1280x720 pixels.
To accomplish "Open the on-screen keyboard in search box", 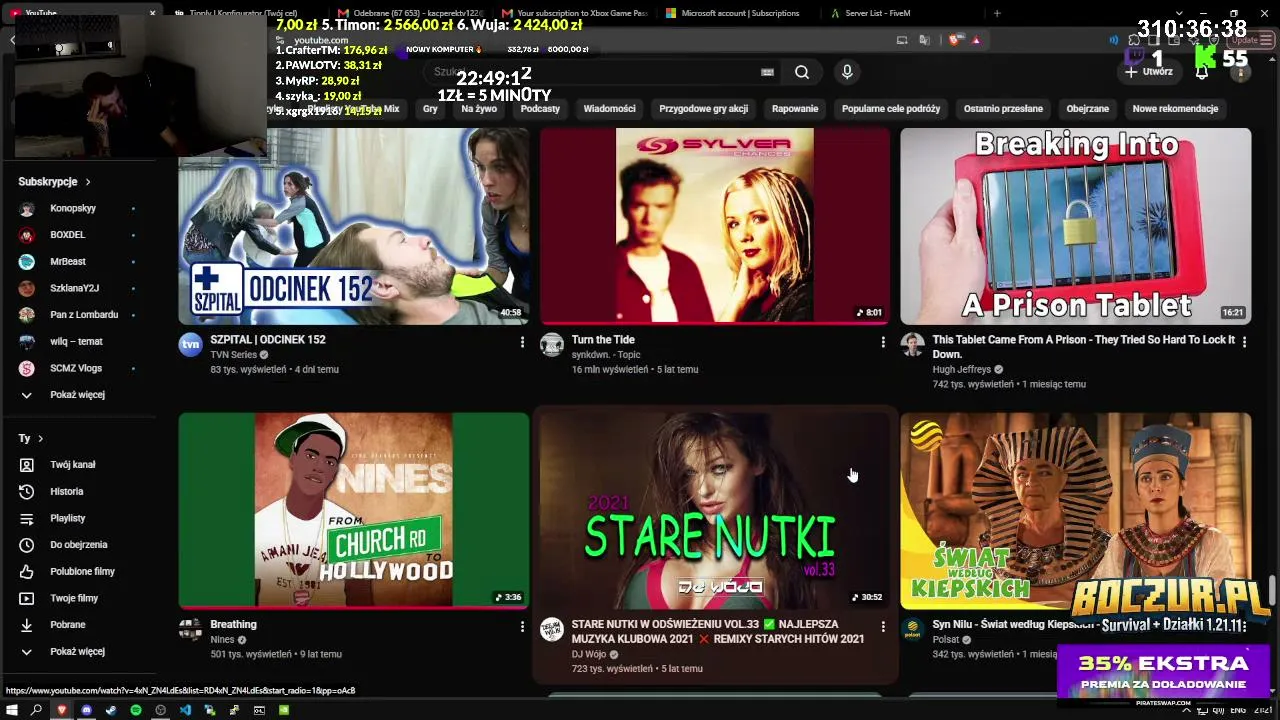I will tap(767, 72).
